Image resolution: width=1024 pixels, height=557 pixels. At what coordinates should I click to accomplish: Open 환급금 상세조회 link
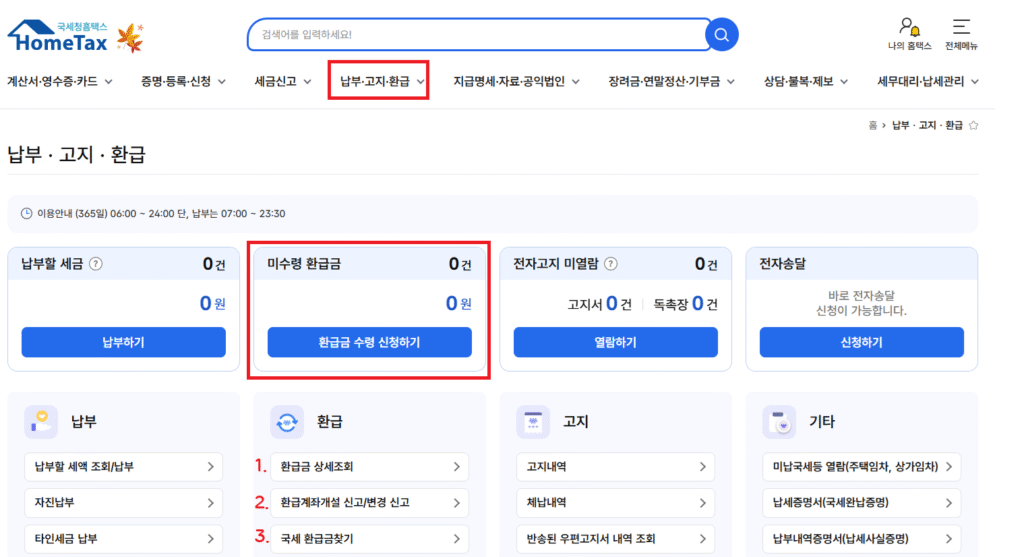pyautogui.click(x=369, y=466)
